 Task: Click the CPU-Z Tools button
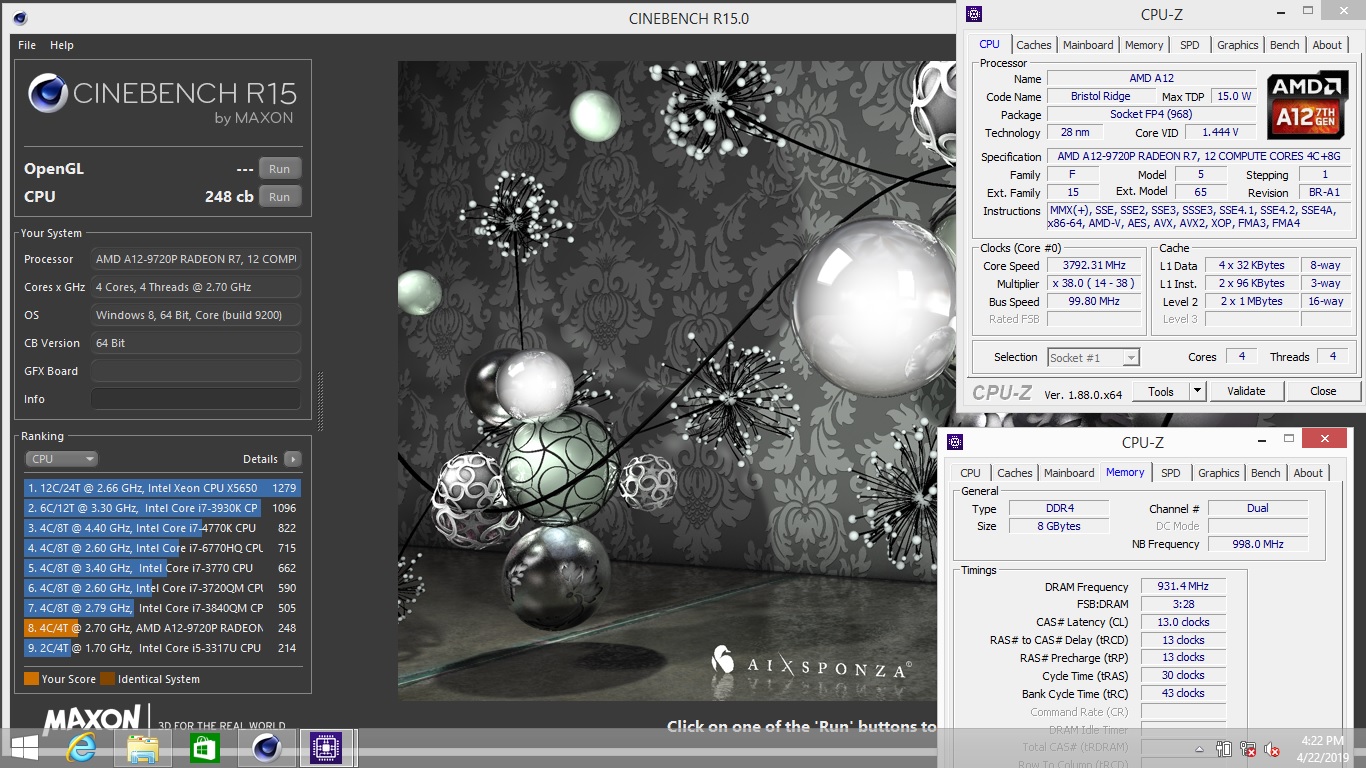[1161, 391]
